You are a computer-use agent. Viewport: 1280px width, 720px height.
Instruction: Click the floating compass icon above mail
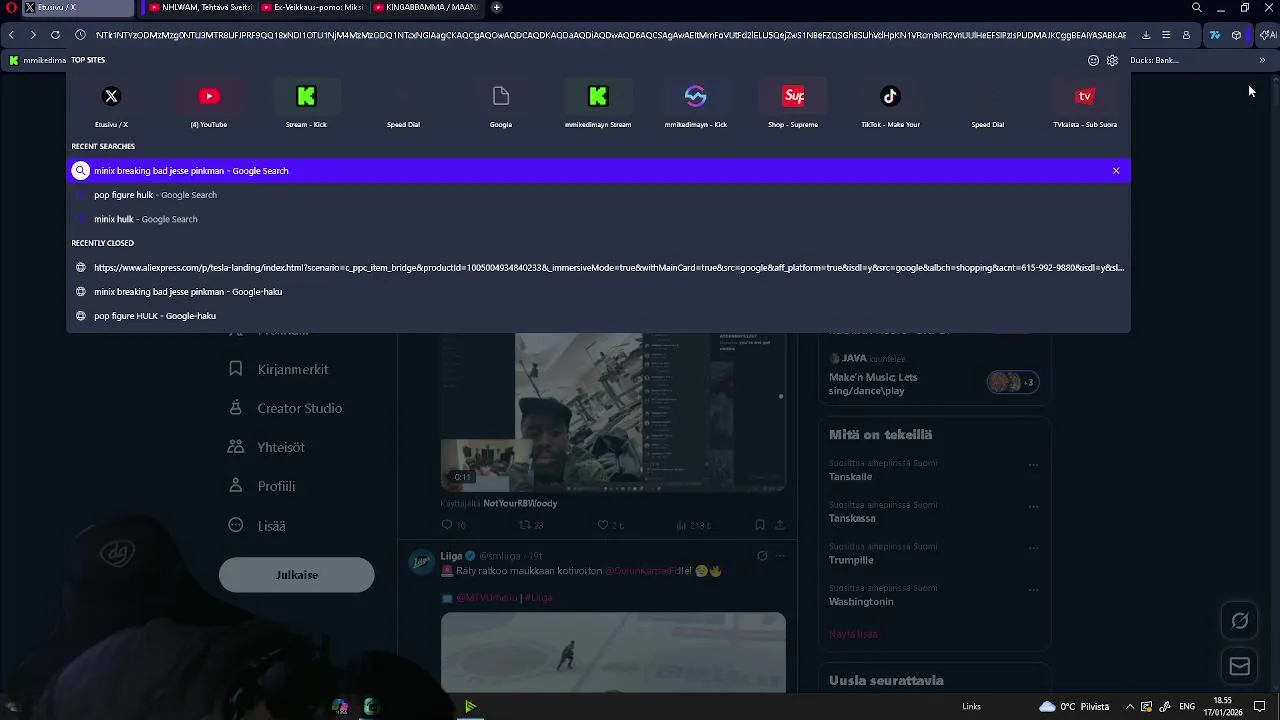pyautogui.click(x=1240, y=621)
